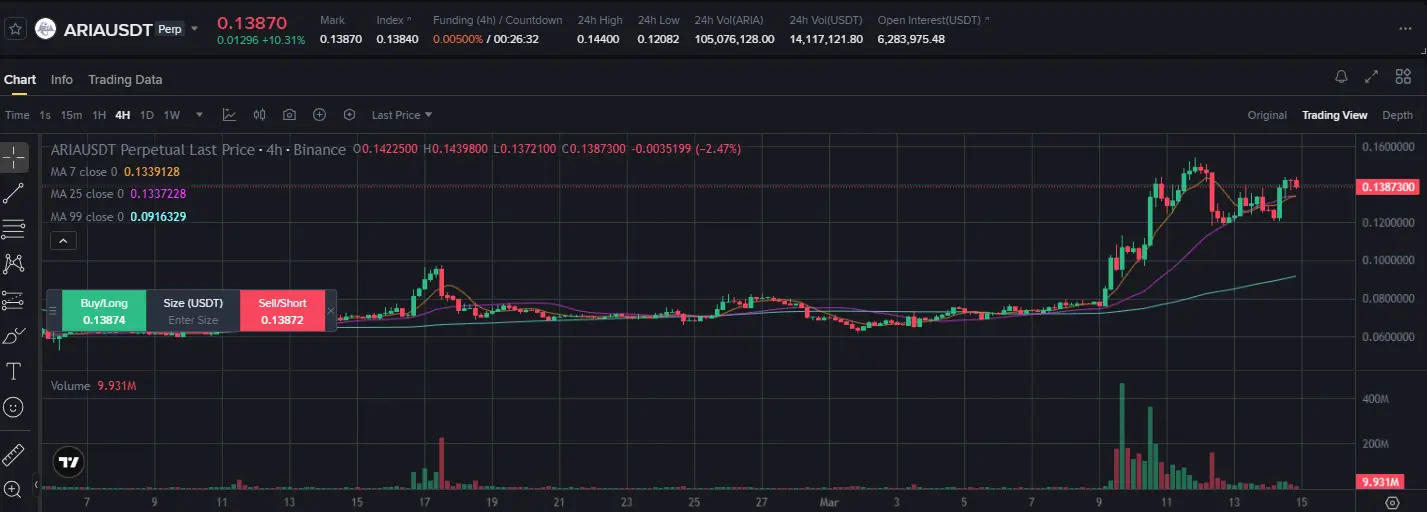Select the trend line drawing tool

(14, 193)
